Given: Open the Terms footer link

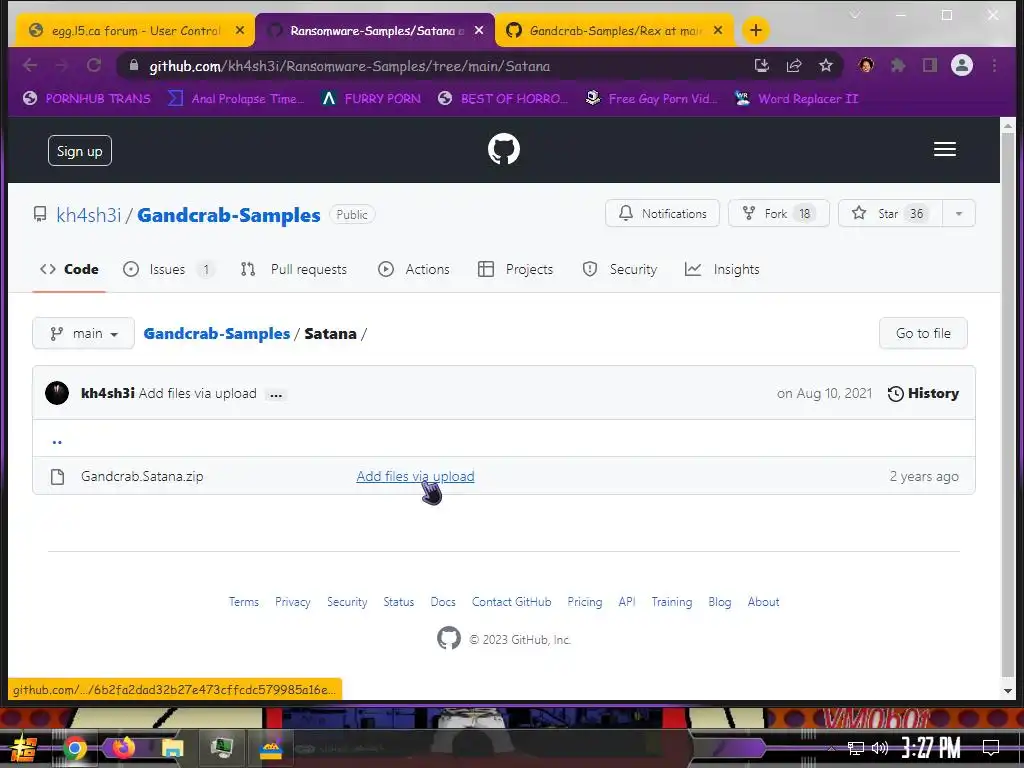Looking at the screenshot, I should [x=244, y=601].
